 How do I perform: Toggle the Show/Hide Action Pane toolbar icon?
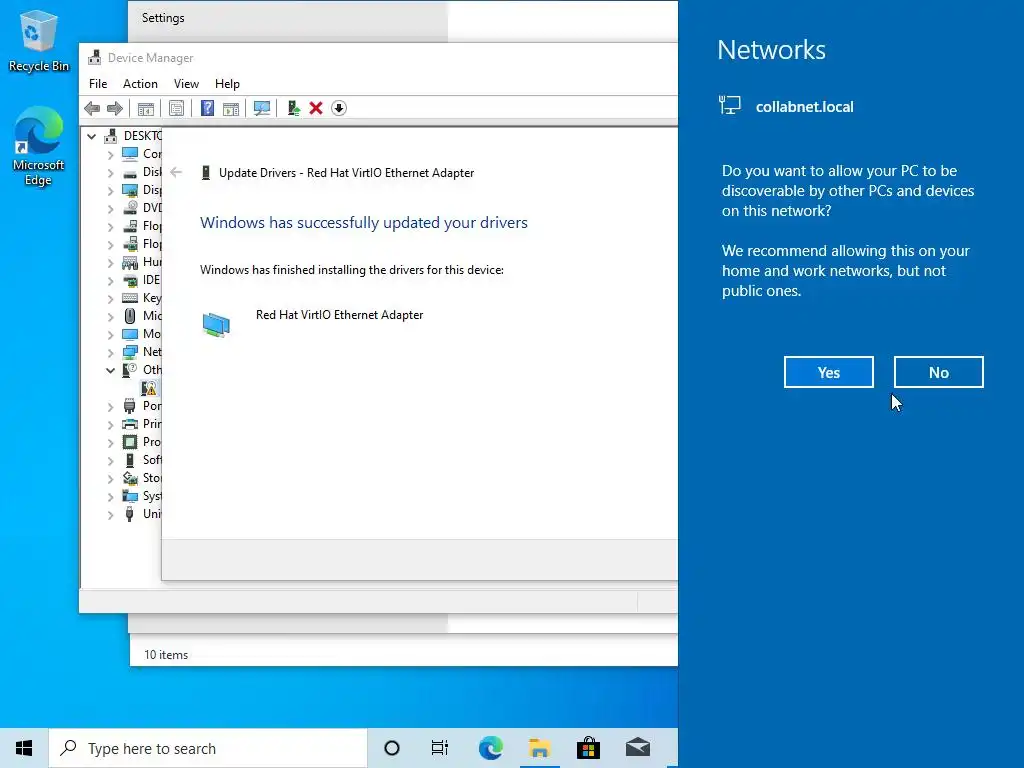[x=231, y=108]
